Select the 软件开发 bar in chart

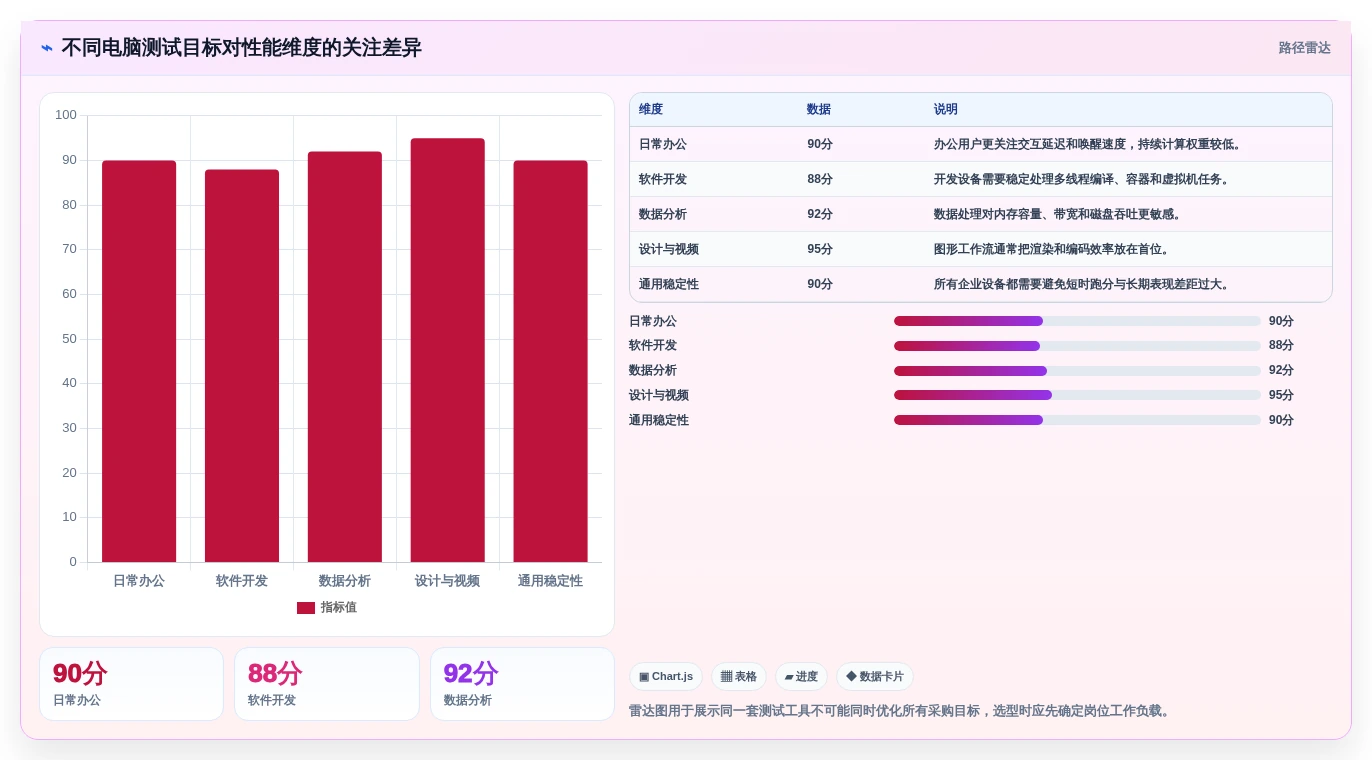click(x=242, y=366)
